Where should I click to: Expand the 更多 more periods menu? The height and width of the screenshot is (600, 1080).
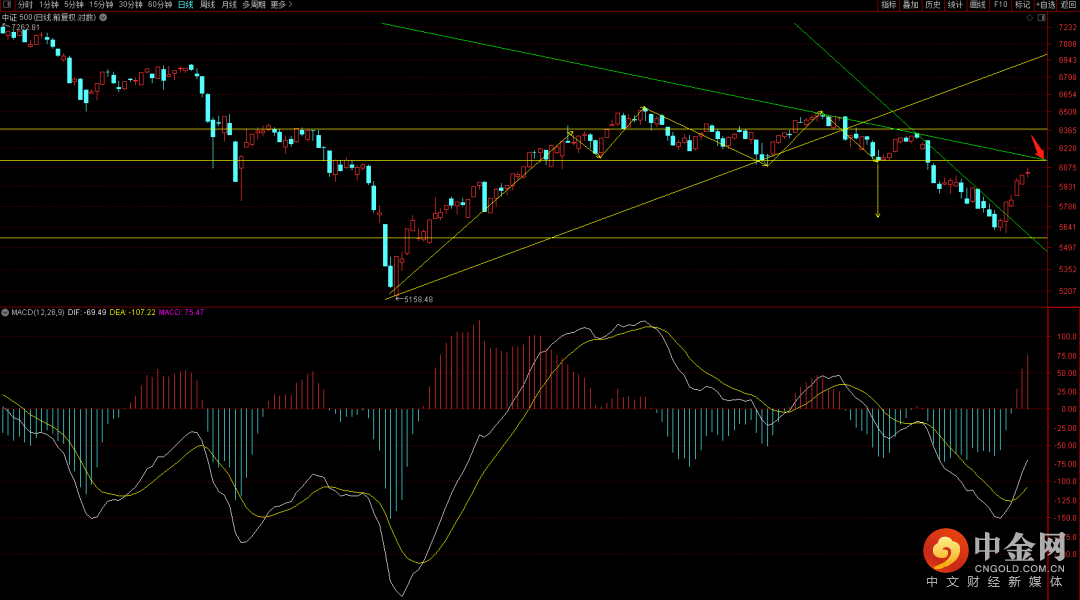pos(281,5)
